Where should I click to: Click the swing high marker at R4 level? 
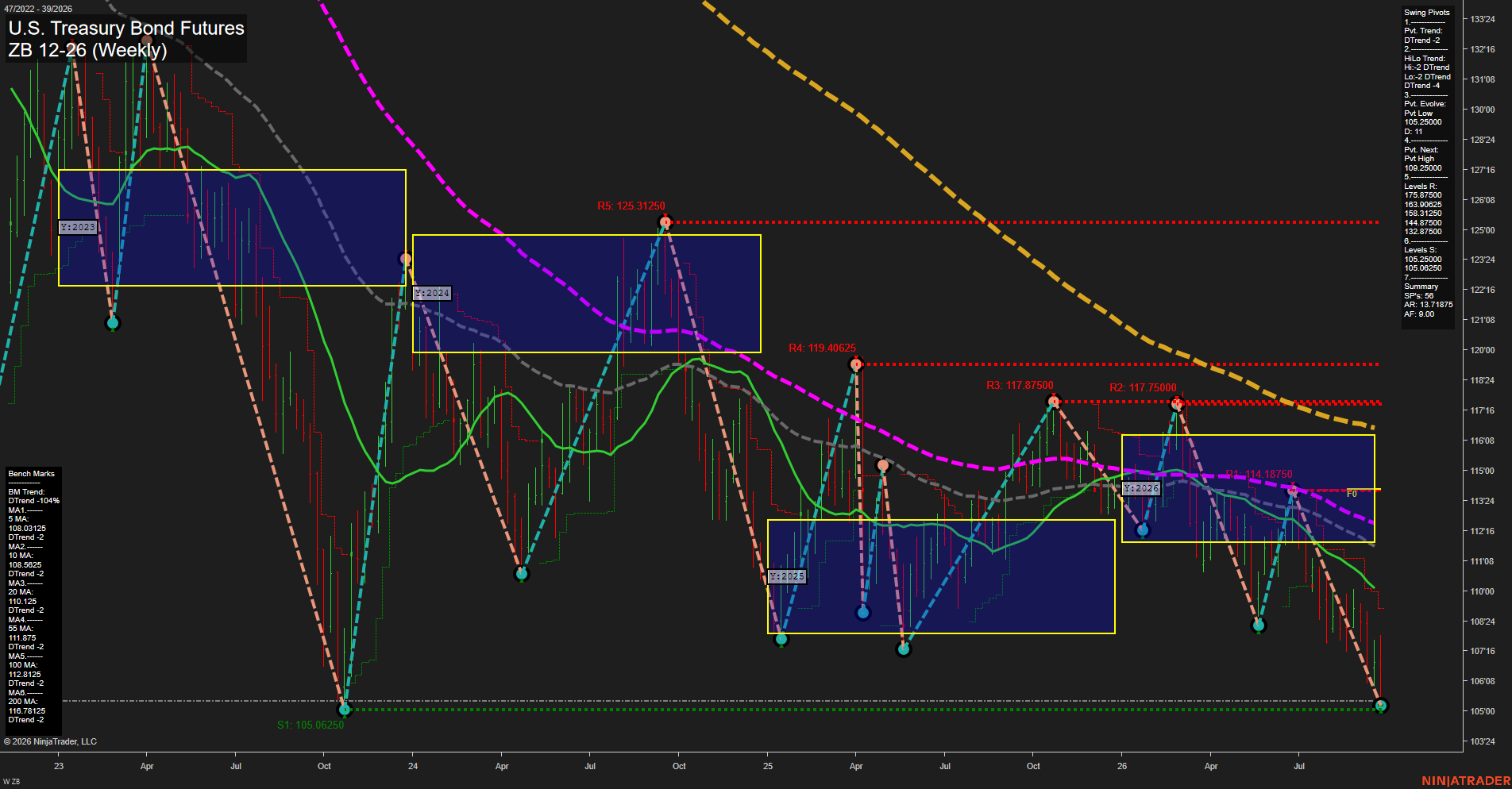pos(856,364)
